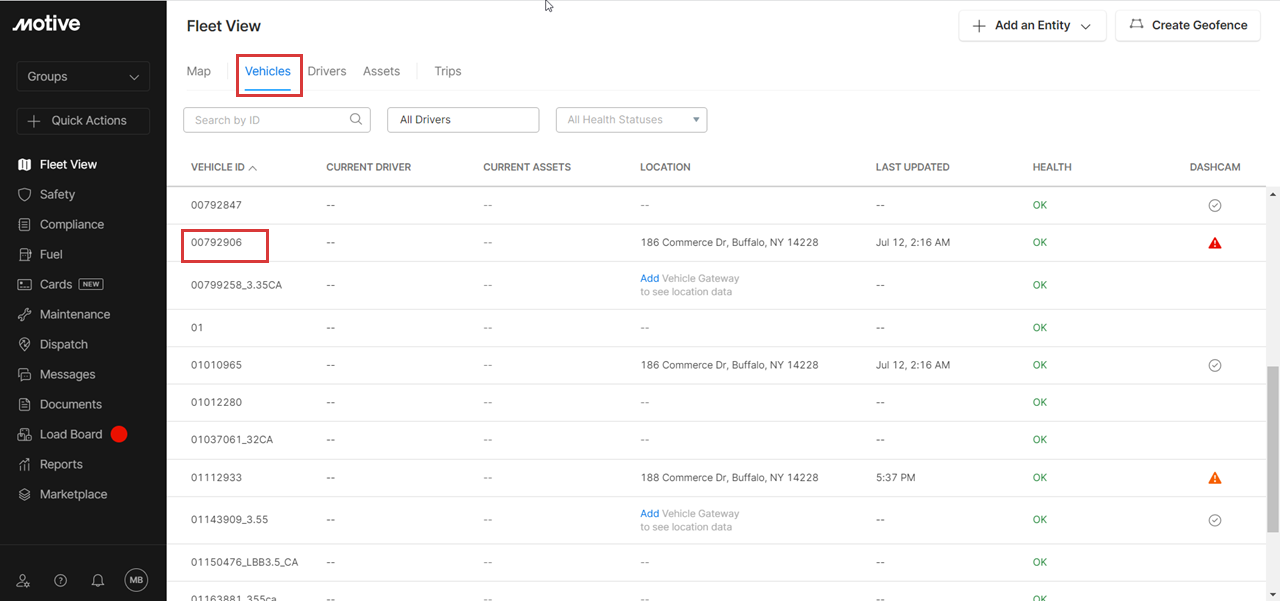Image resolution: width=1280 pixels, height=601 pixels.
Task: Switch to the Drivers tab
Action: click(x=327, y=71)
